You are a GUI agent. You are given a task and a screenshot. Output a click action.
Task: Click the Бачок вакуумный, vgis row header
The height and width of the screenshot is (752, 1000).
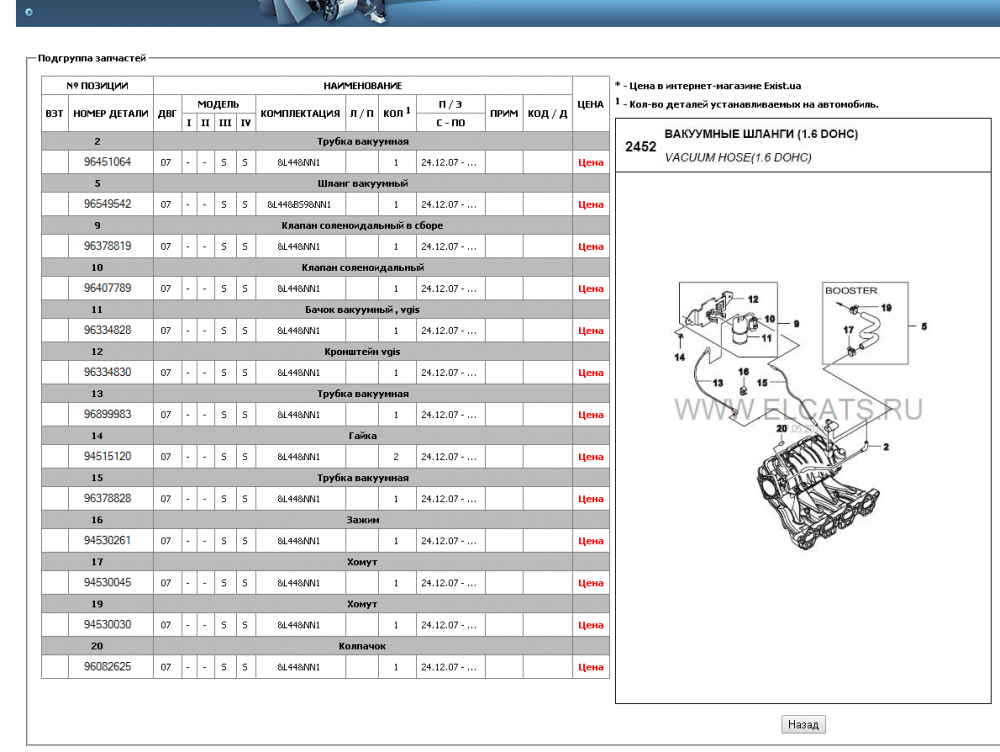point(325,310)
